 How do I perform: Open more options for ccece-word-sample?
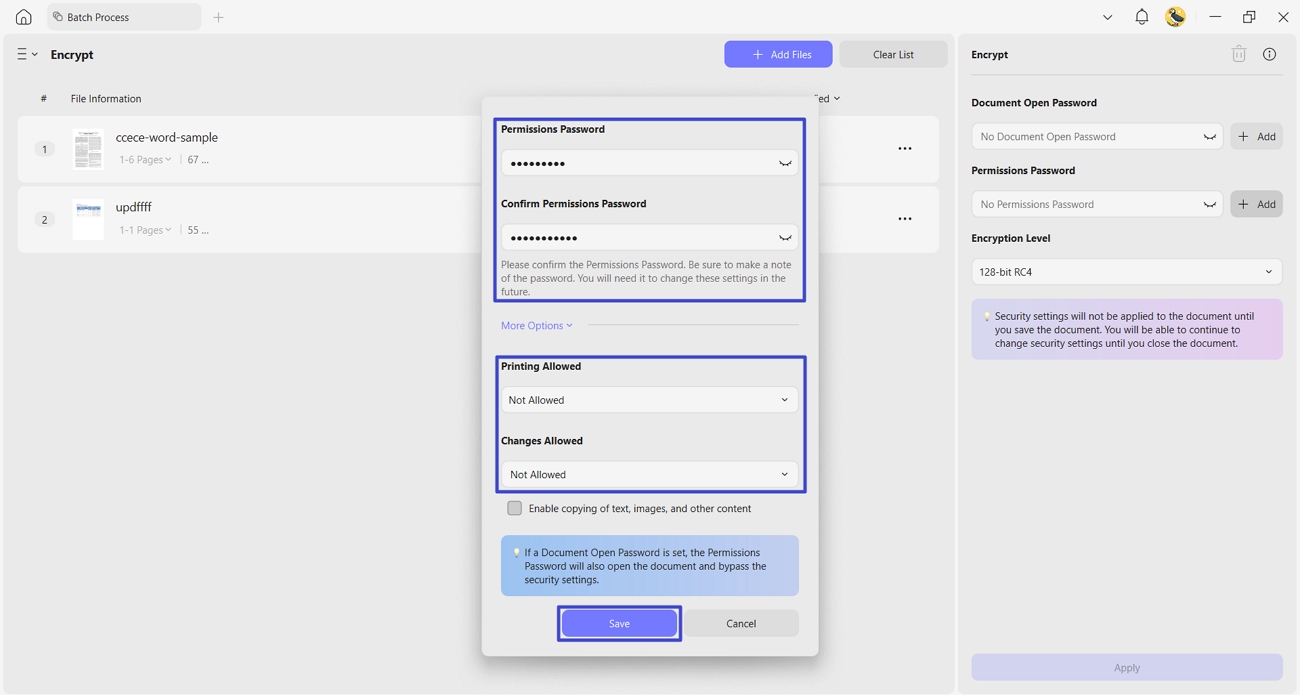[905, 148]
